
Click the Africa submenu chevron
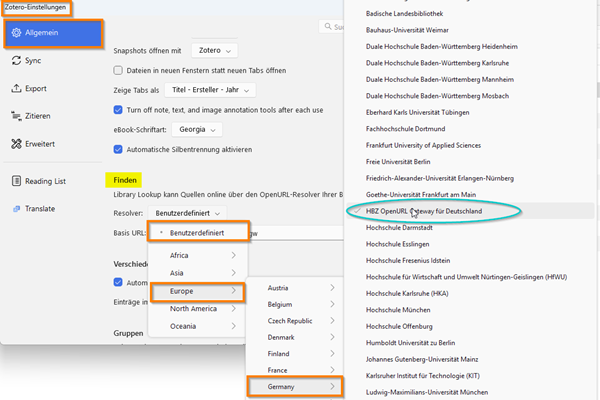[233, 255]
